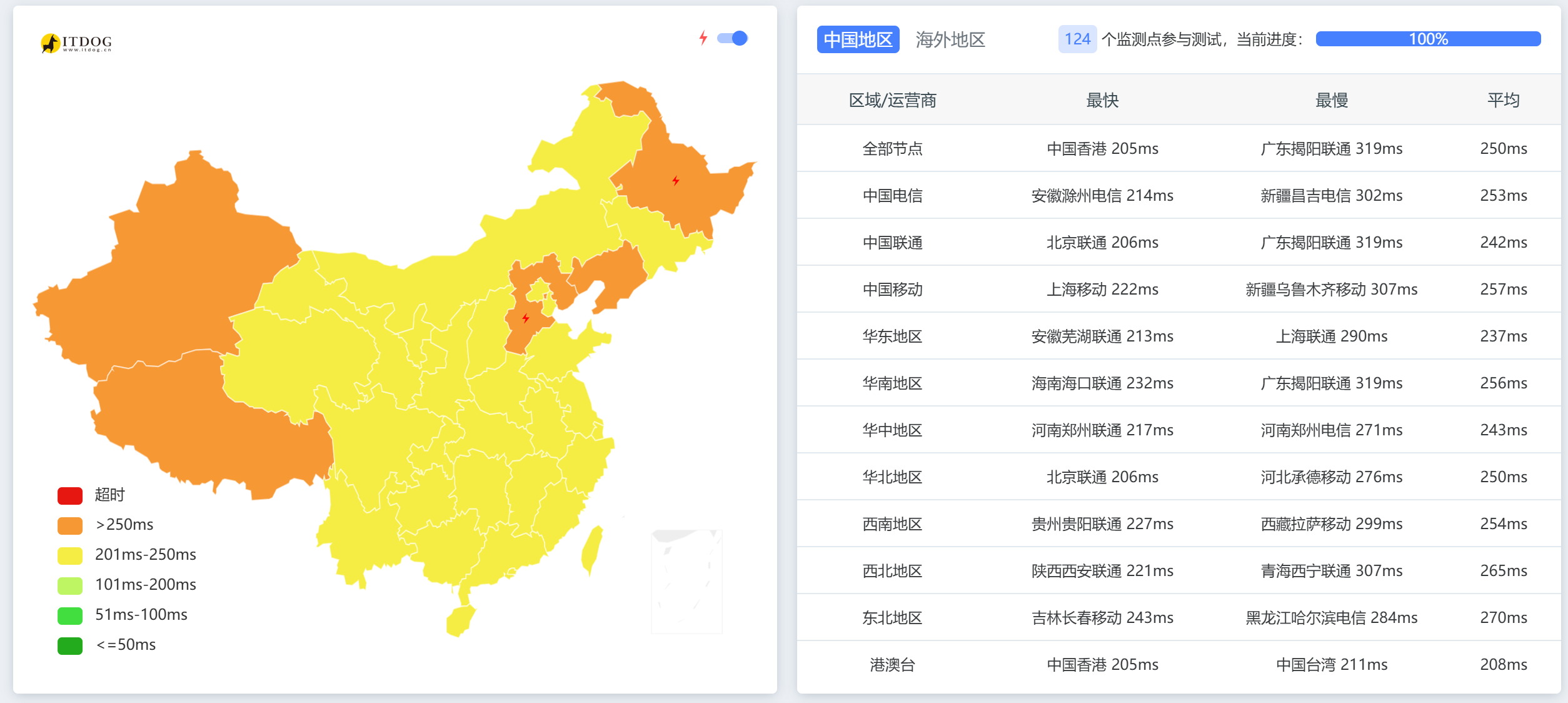Click the 208ms average for 港澳台

click(x=1503, y=664)
